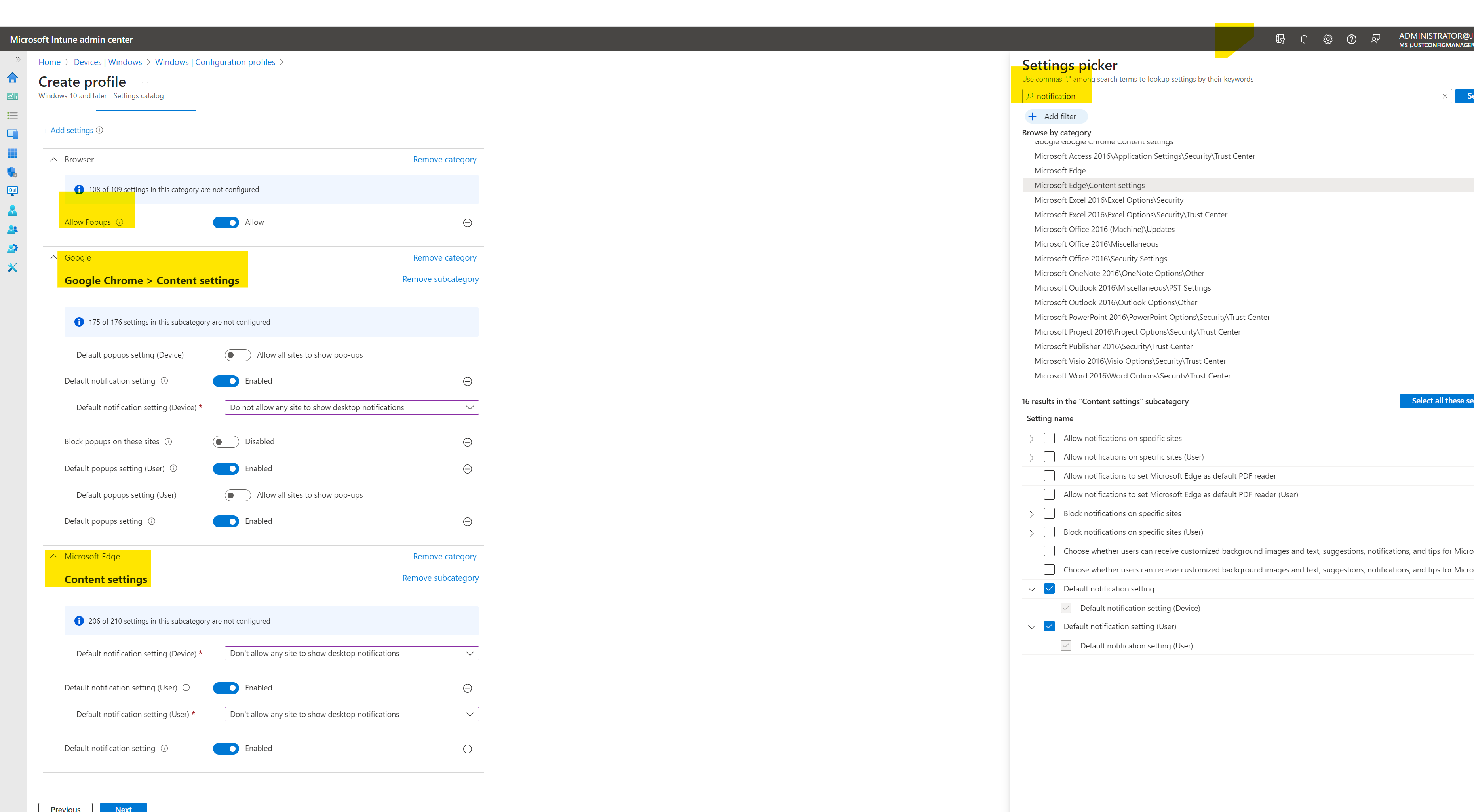Open the Reports monitor icon

[12, 191]
